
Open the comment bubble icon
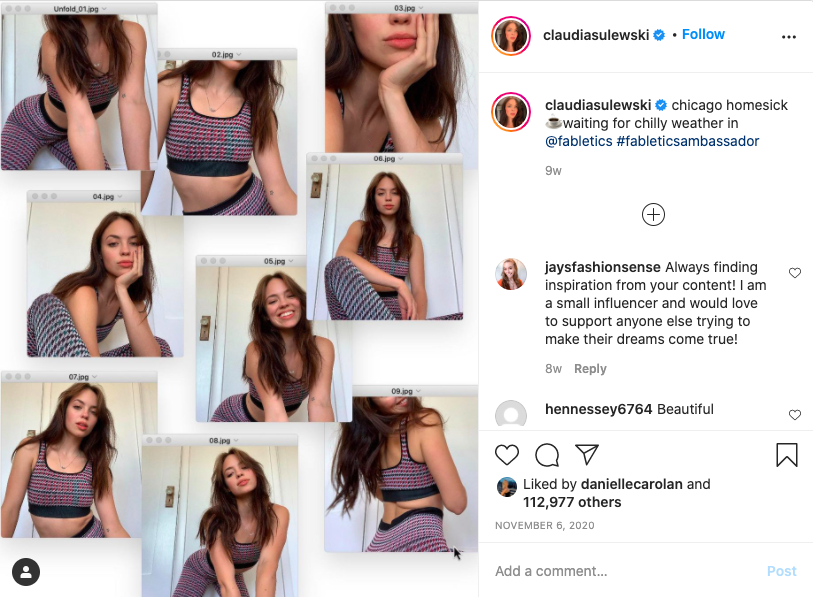pos(547,455)
